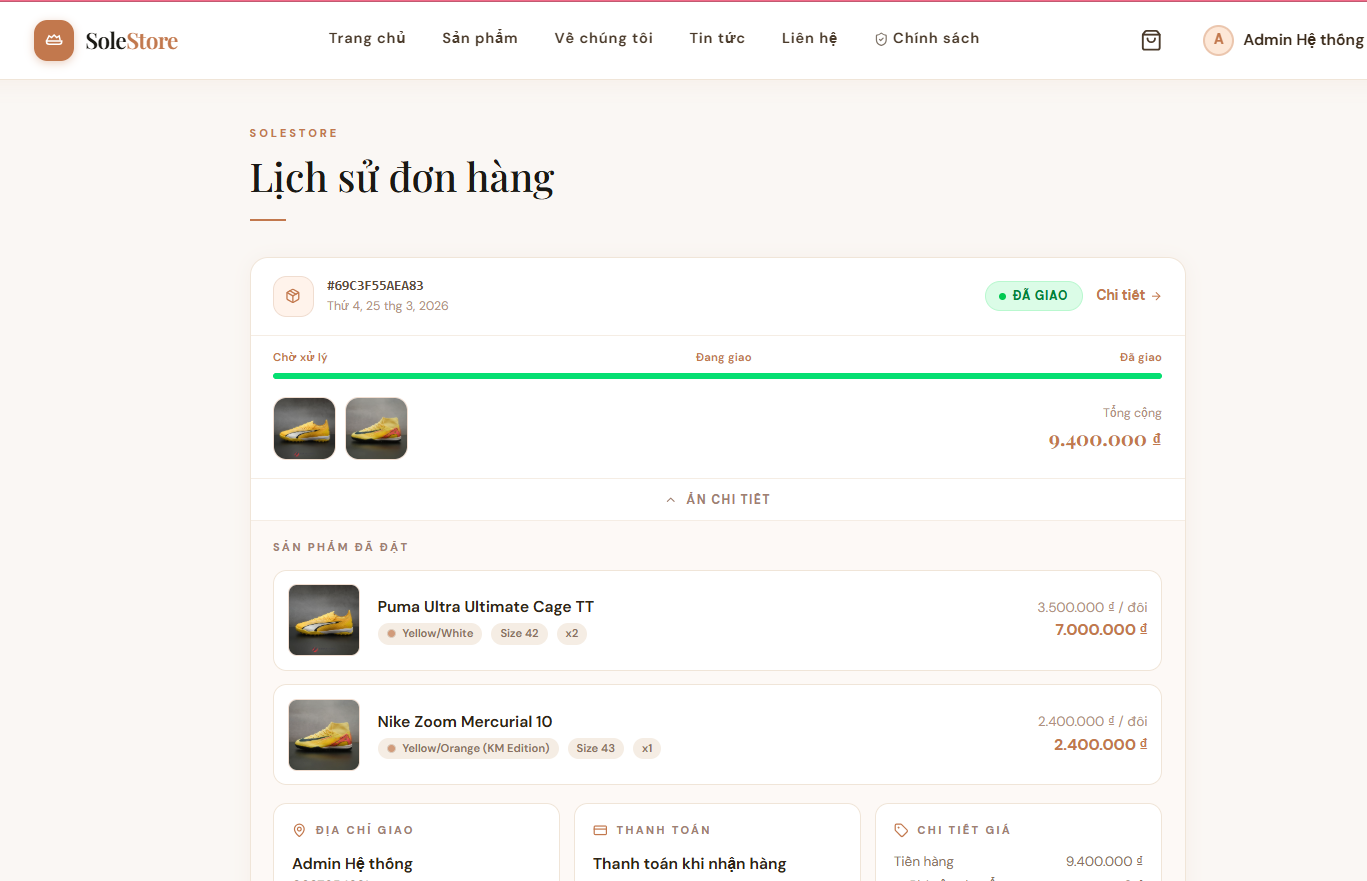Click the total amount 9.400.000 đ under Tổng cộng

click(1105, 440)
